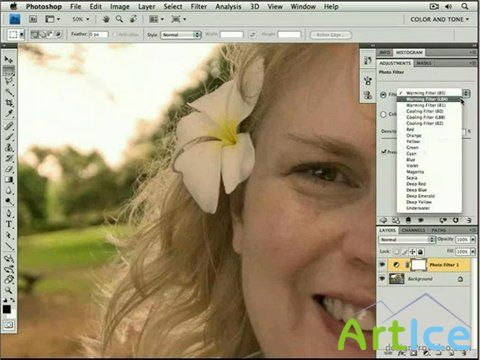The height and width of the screenshot is (360, 480).
Task: Click the lock position icon
Action: point(413,252)
